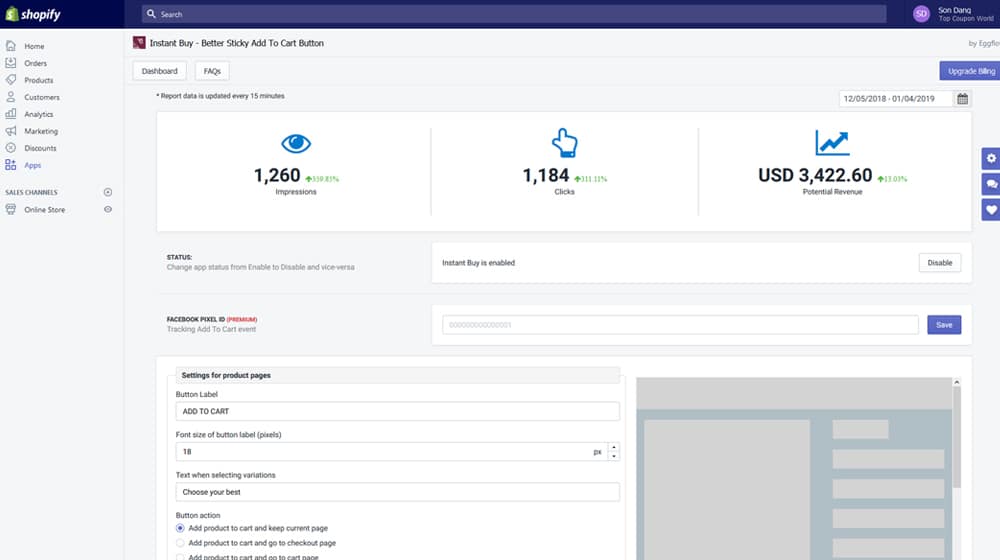Click the Marketing megaphone icon
The width and height of the screenshot is (1000, 560).
pyautogui.click(x=11, y=131)
